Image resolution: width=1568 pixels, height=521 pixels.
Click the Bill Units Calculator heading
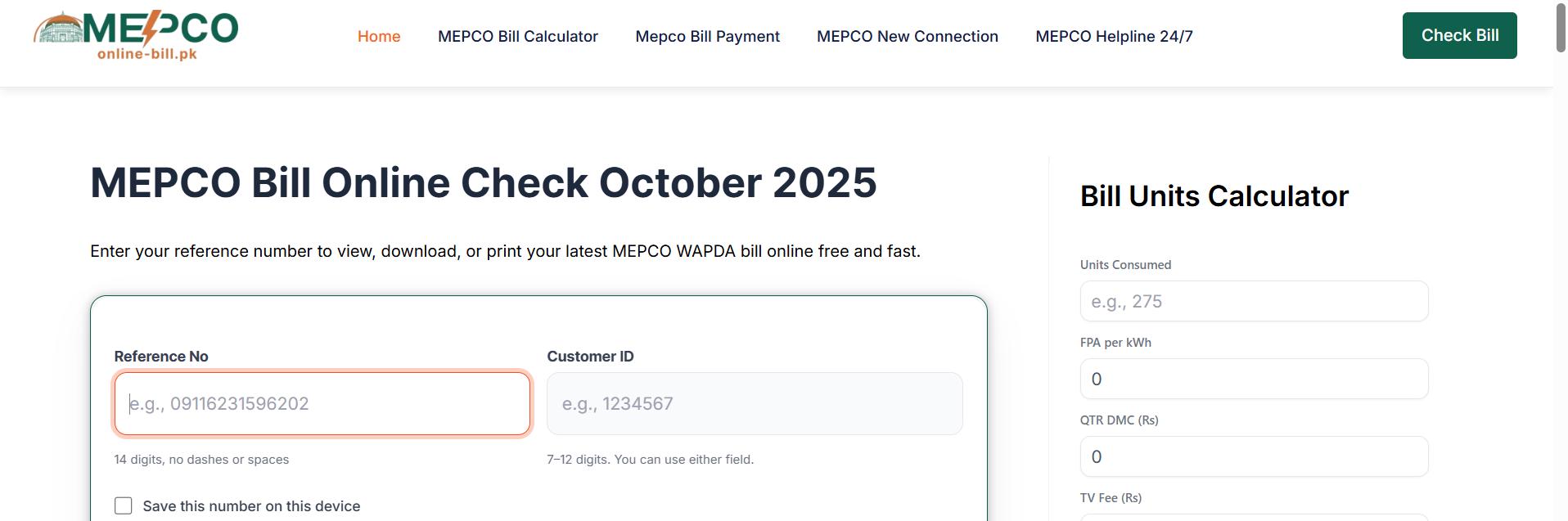tap(1214, 196)
